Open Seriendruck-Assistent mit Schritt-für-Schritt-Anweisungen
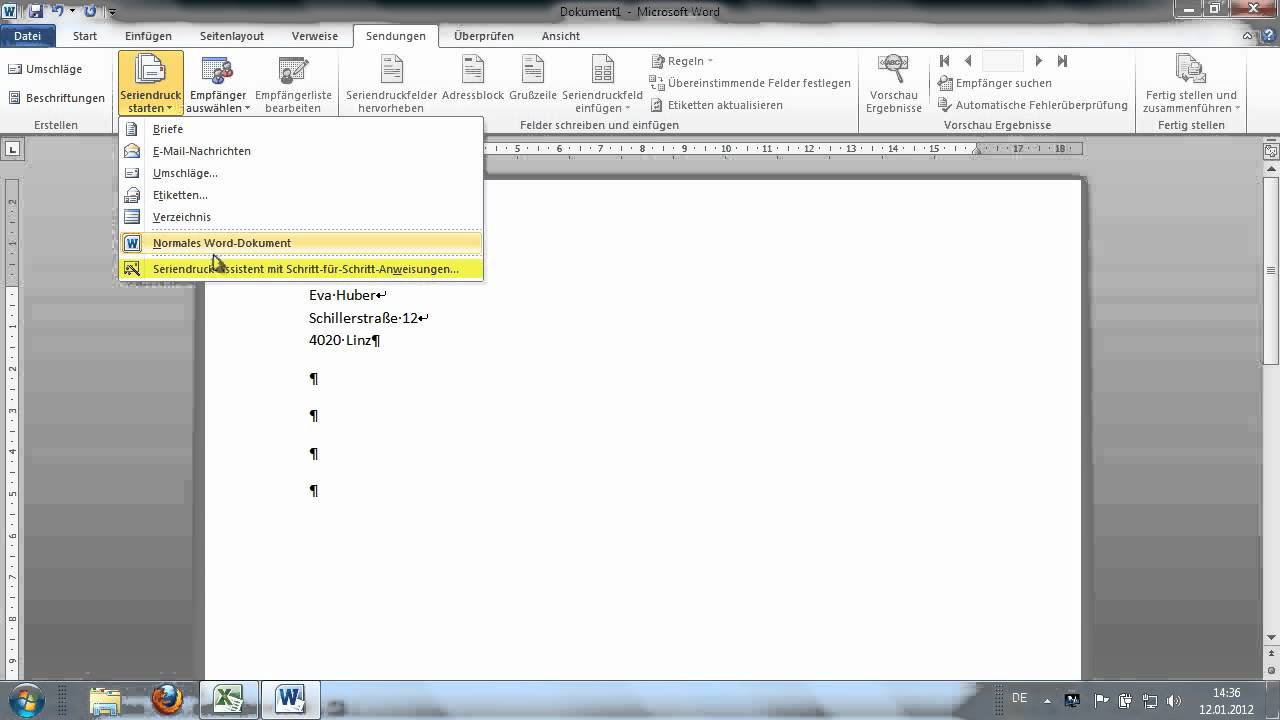 pos(301,269)
